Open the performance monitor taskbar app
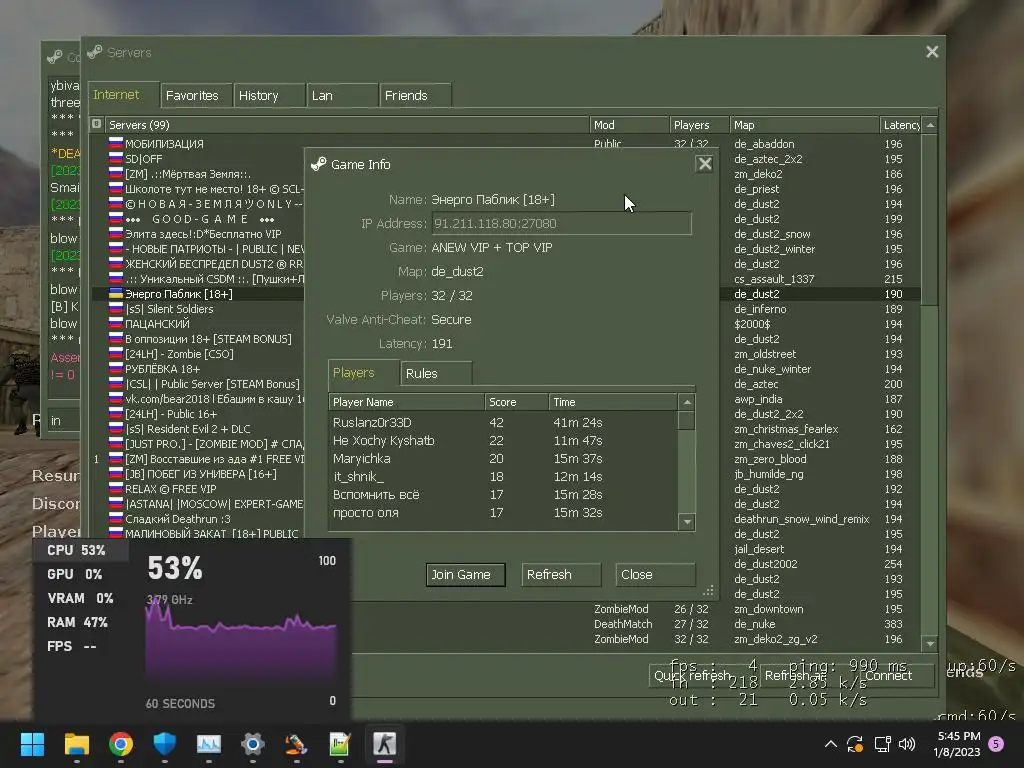This screenshot has width=1024, height=768. [x=209, y=744]
